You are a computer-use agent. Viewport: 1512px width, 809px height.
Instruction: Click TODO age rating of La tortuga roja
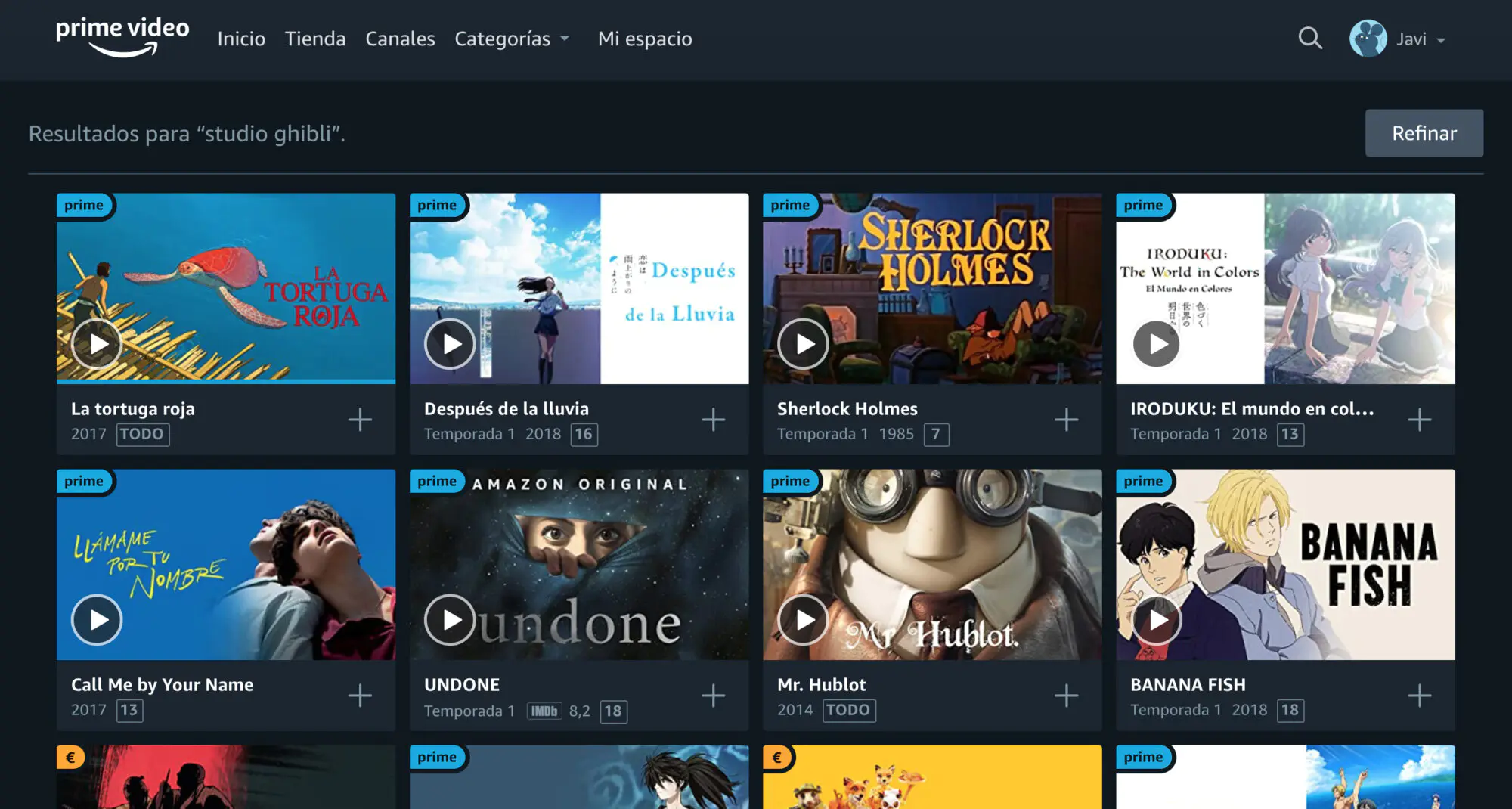pyautogui.click(x=143, y=434)
